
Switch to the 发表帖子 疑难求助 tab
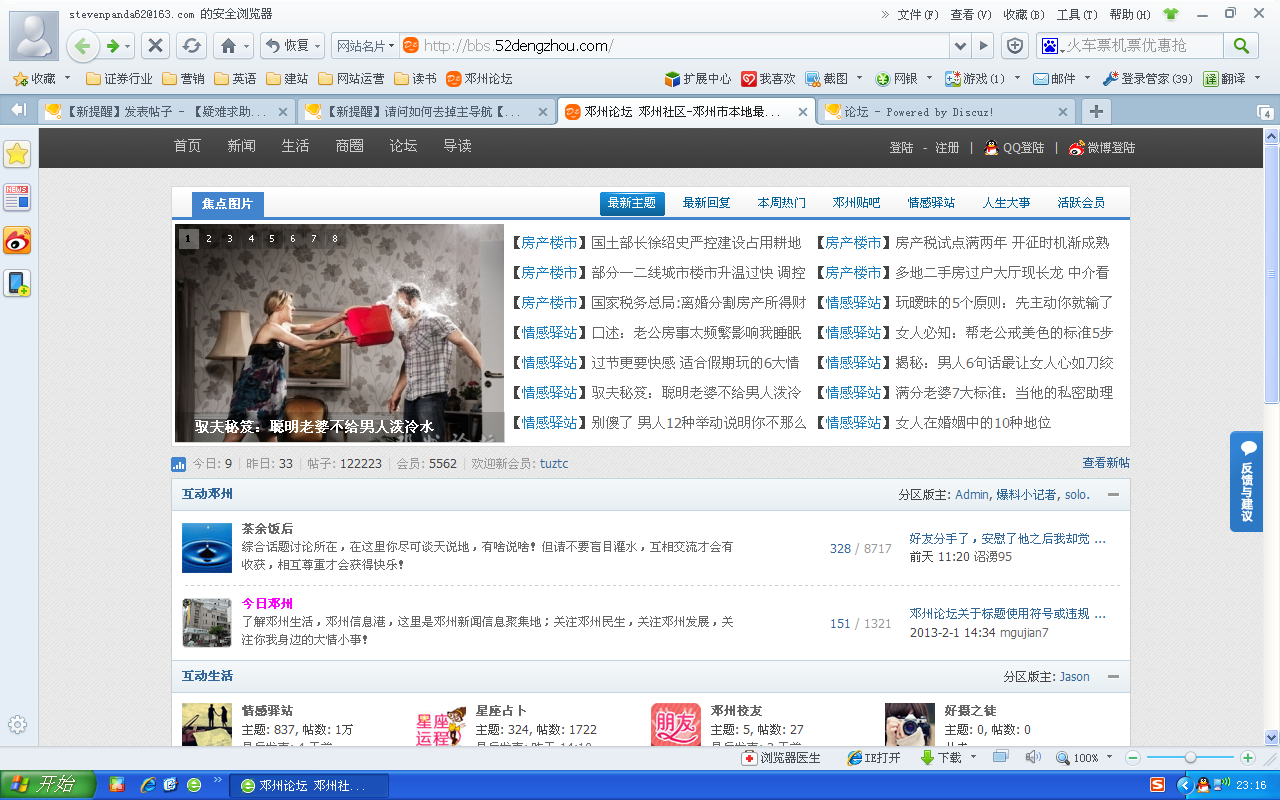pyautogui.click(x=166, y=112)
